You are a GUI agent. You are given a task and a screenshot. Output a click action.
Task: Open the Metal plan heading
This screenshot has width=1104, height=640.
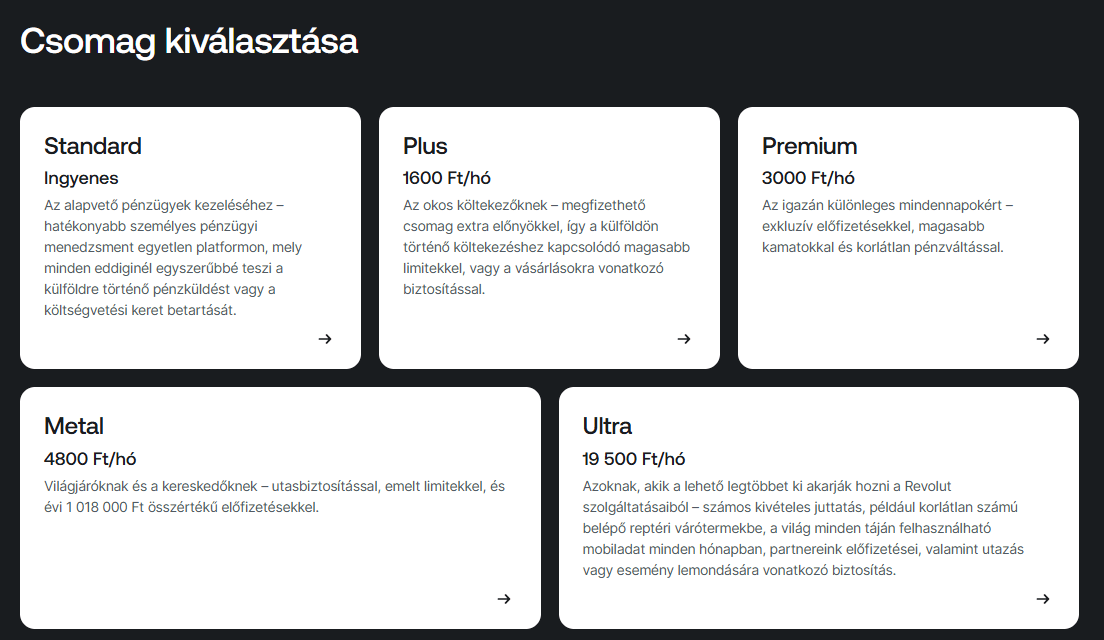[x=74, y=426]
